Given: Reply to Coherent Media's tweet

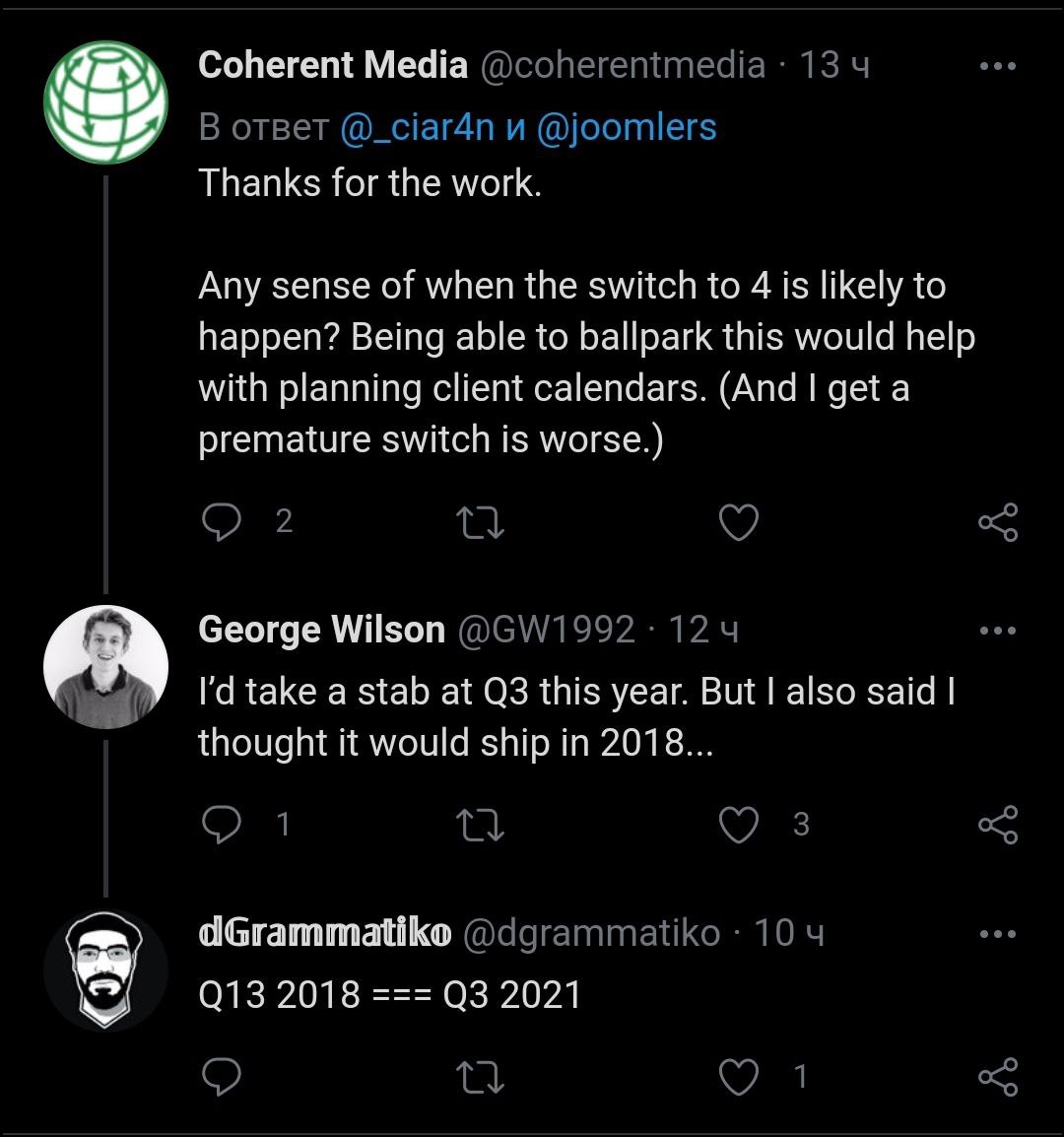Looking at the screenshot, I should pyautogui.click(x=221, y=523).
